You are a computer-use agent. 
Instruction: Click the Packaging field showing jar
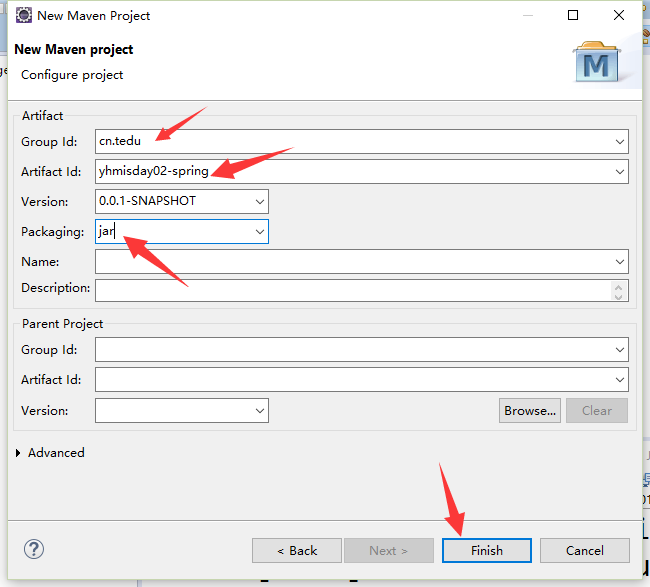coord(182,231)
